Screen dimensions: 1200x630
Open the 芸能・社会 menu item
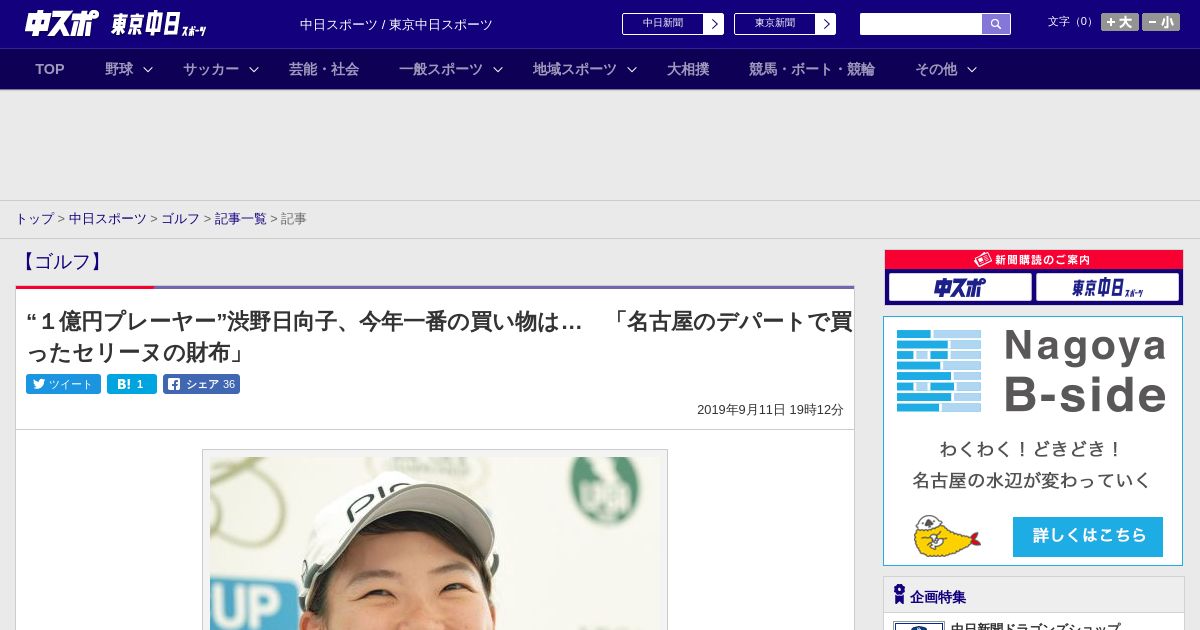coord(324,69)
